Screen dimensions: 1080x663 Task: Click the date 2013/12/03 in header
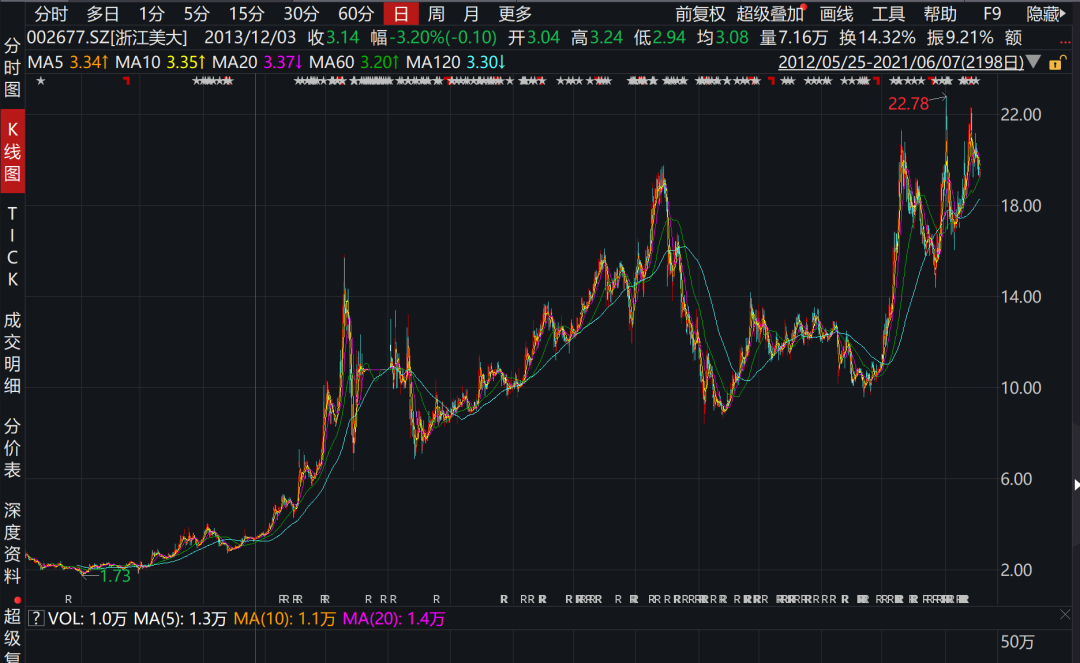(250, 38)
